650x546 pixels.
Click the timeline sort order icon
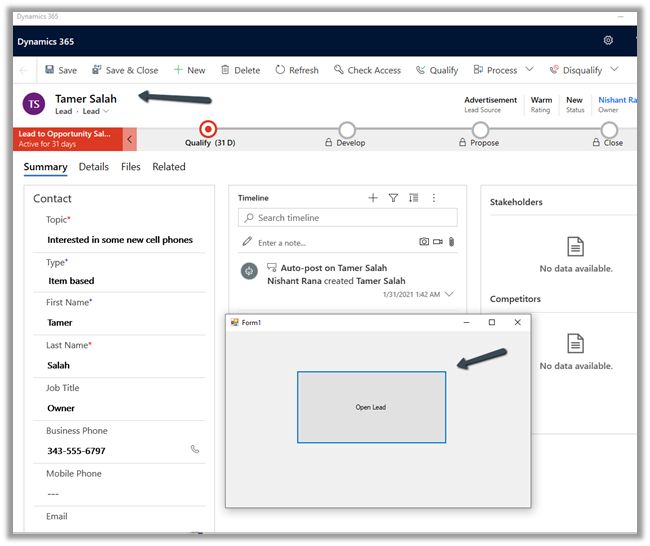[414, 198]
